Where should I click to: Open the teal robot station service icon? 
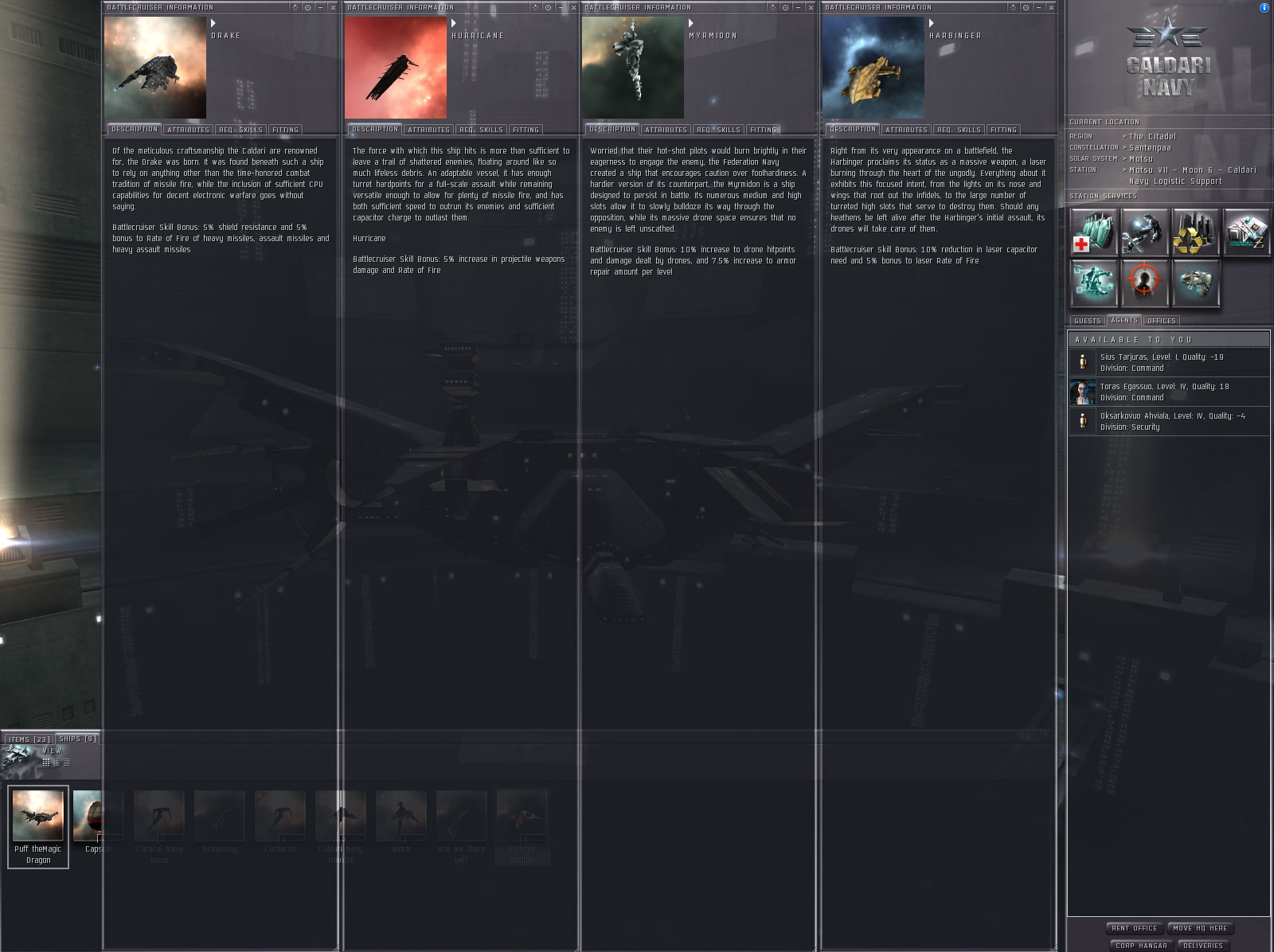coord(1094,283)
